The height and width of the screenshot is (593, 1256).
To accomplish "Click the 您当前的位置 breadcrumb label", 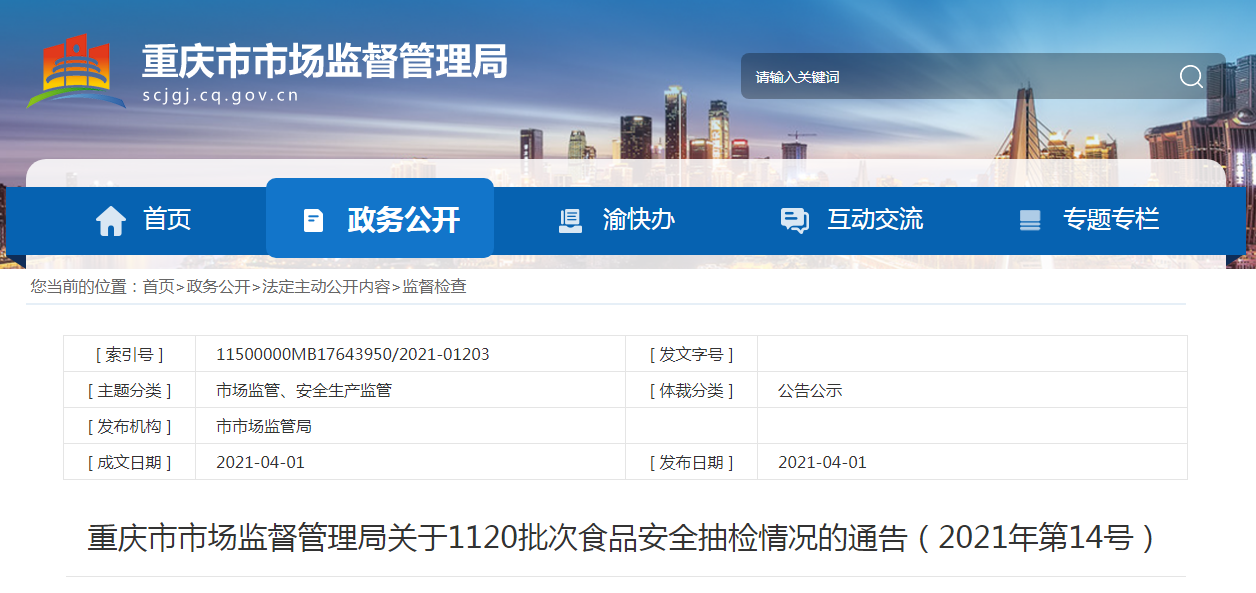I will tap(85, 287).
